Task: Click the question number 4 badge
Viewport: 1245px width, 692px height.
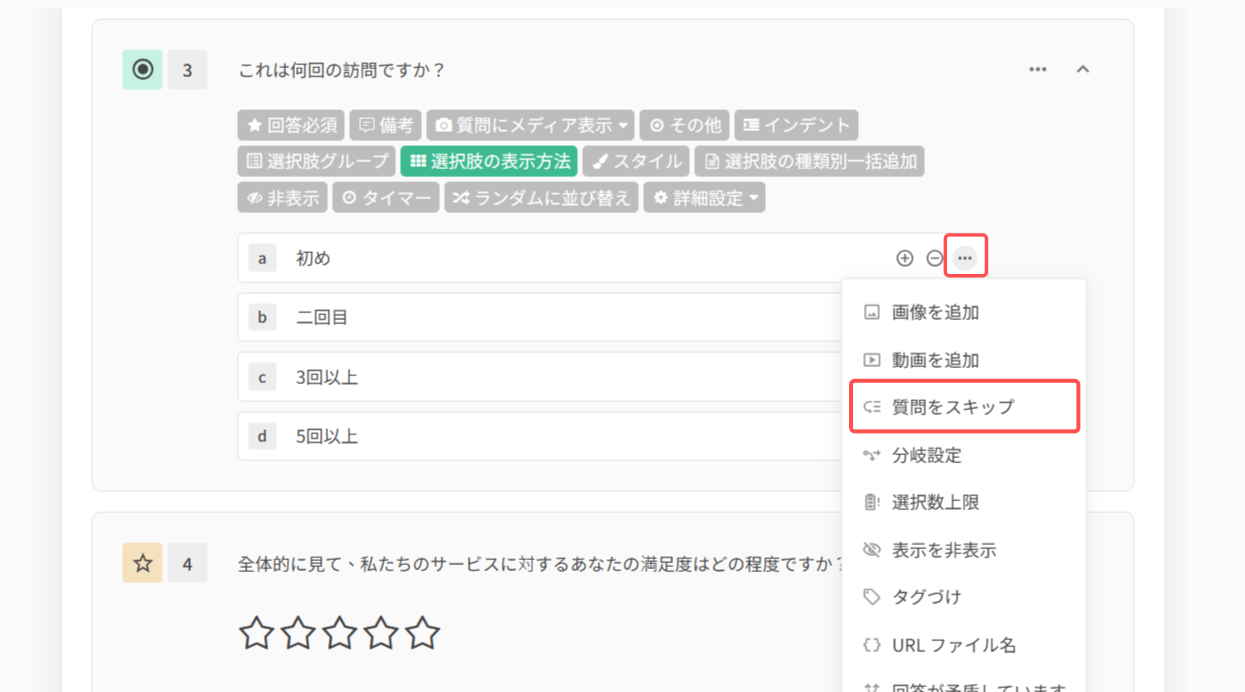Action: [x=187, y=564]
